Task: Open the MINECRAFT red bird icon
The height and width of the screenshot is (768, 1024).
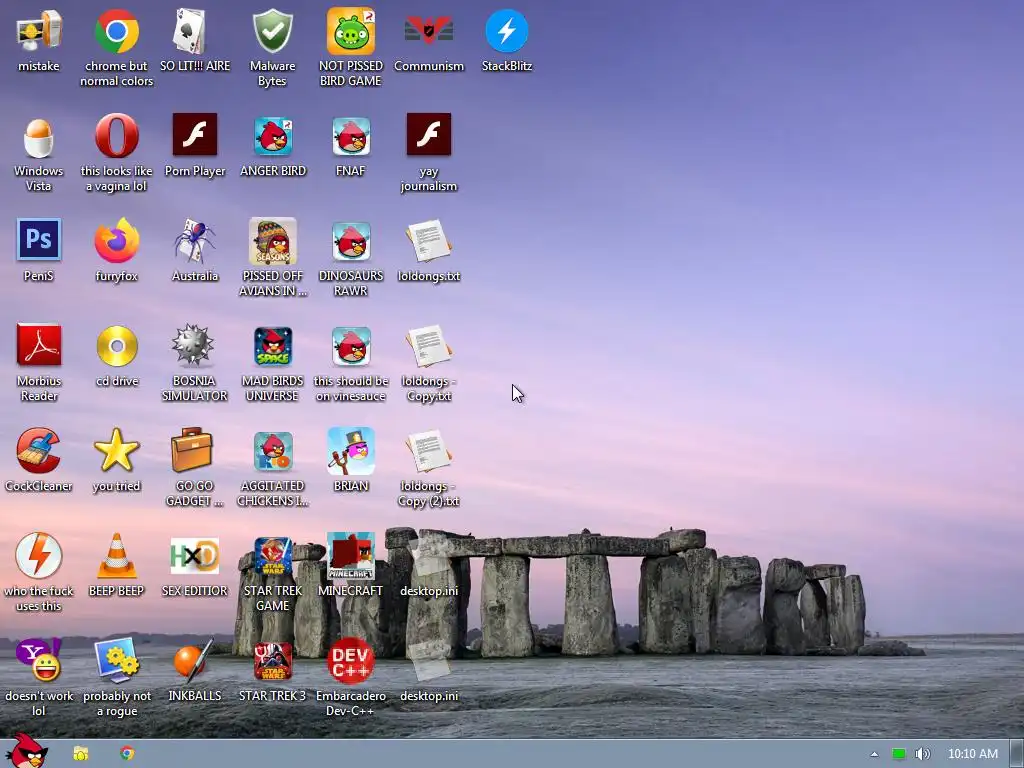Action: 351,566
